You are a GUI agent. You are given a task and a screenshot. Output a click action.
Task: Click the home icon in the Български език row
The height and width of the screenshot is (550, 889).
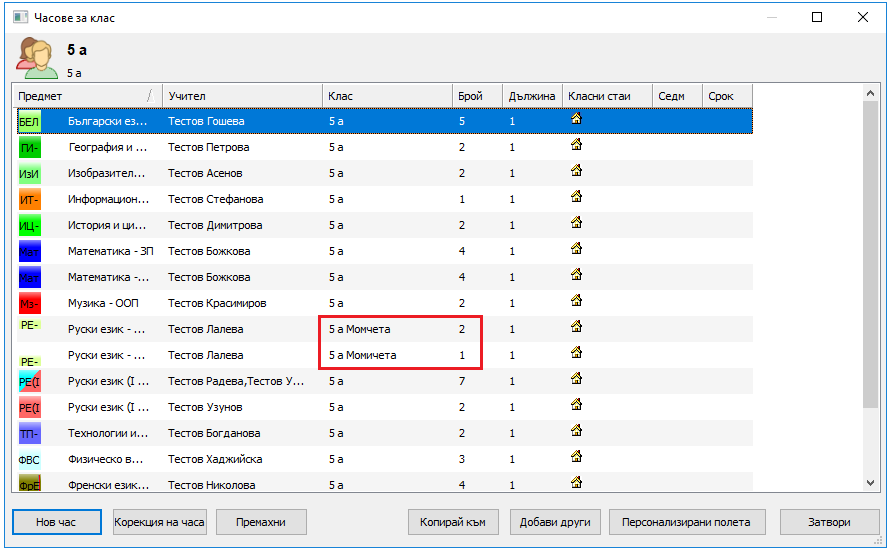pyautogui.click(x=576, y=119)
